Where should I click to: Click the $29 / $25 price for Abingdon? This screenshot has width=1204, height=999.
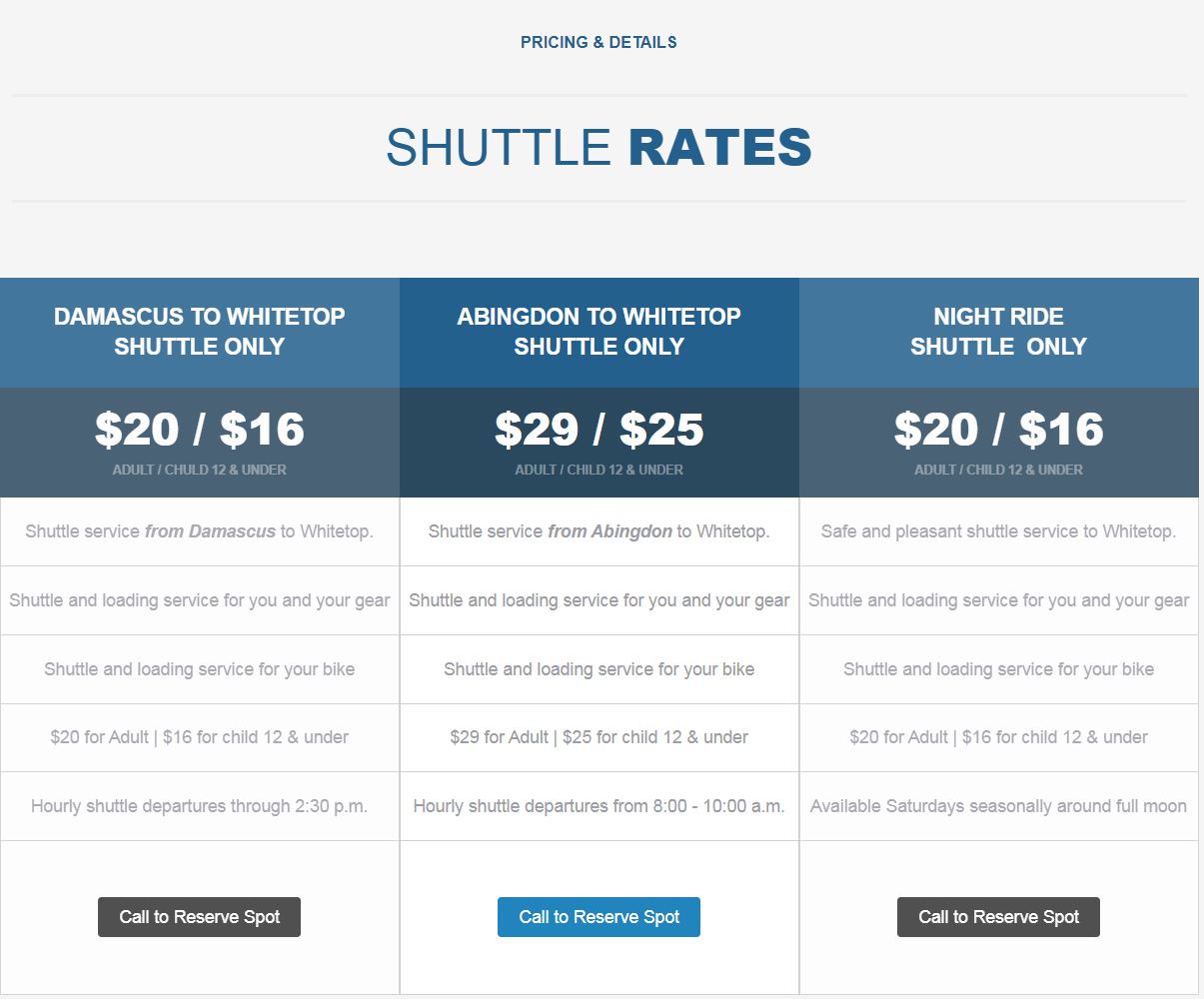(x=600, y=430)
